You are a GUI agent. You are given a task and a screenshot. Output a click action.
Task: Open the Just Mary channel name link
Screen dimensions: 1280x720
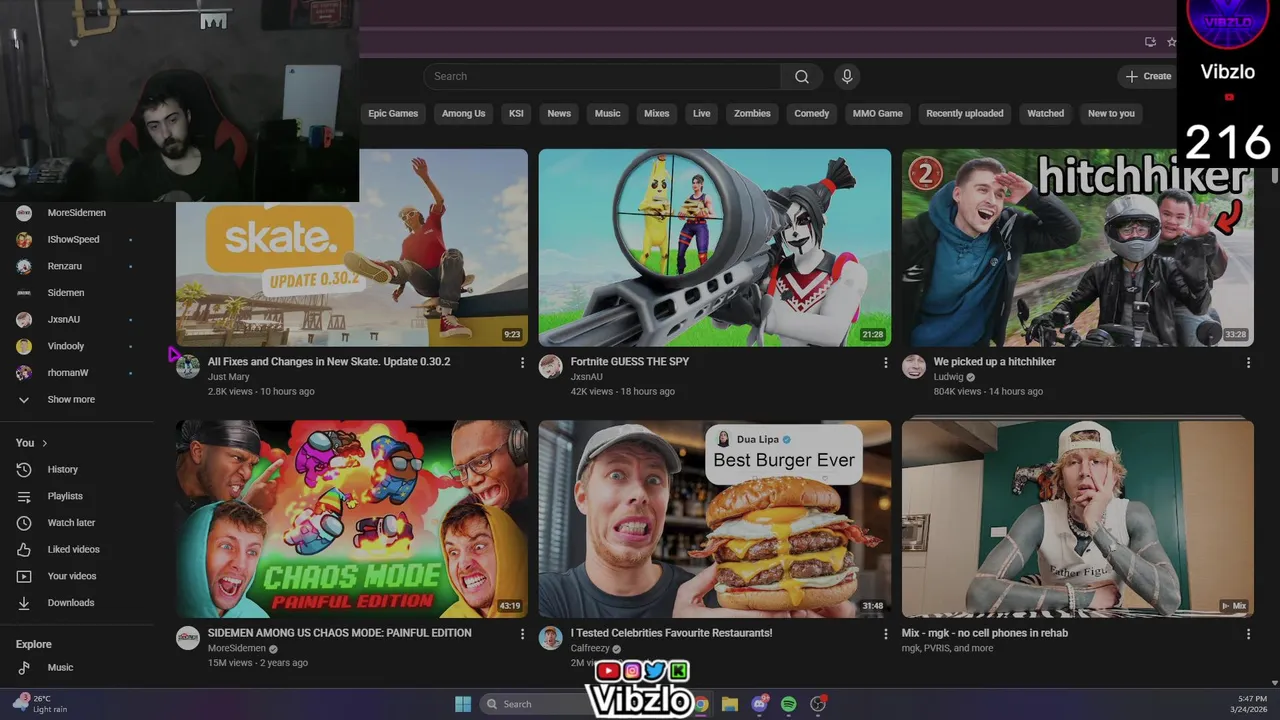[x=228, y=377]
